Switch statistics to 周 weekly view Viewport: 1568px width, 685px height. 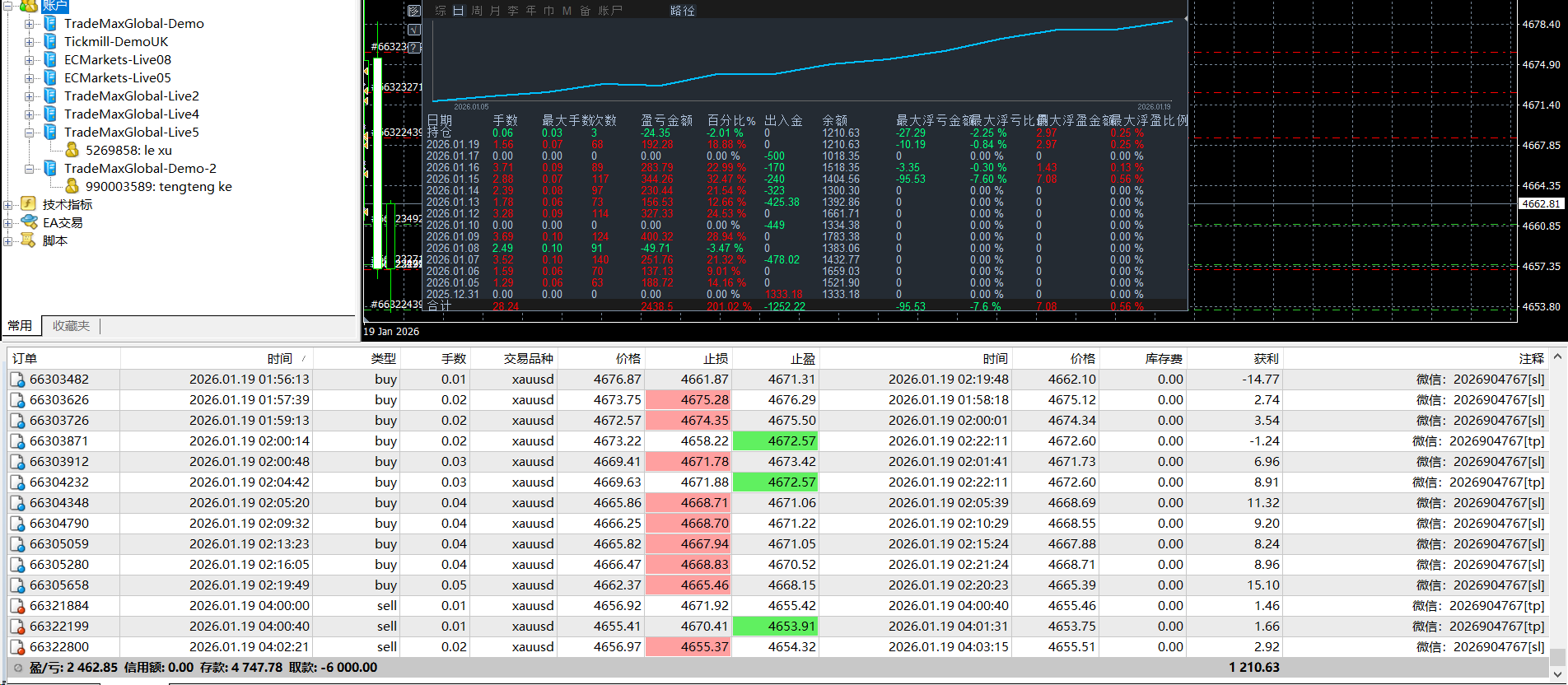click(477, 11)
